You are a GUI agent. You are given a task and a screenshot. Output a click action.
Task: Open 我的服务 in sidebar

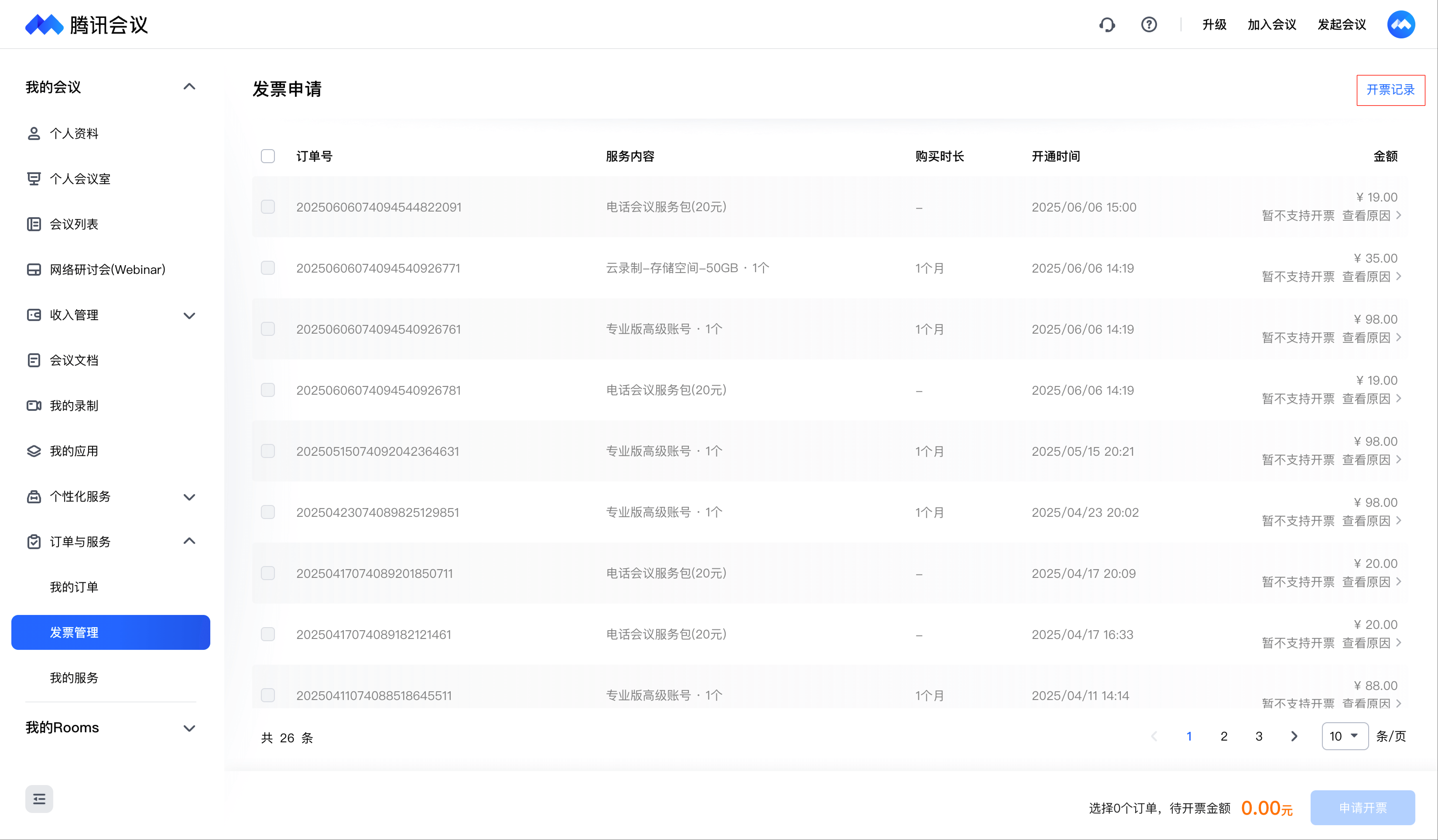pos(74,678)
